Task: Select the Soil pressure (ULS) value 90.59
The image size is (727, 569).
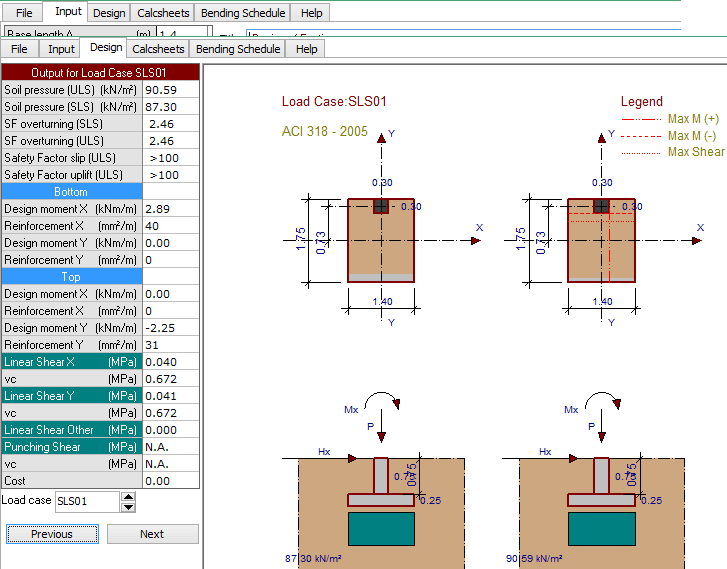Action: (171, 90)
